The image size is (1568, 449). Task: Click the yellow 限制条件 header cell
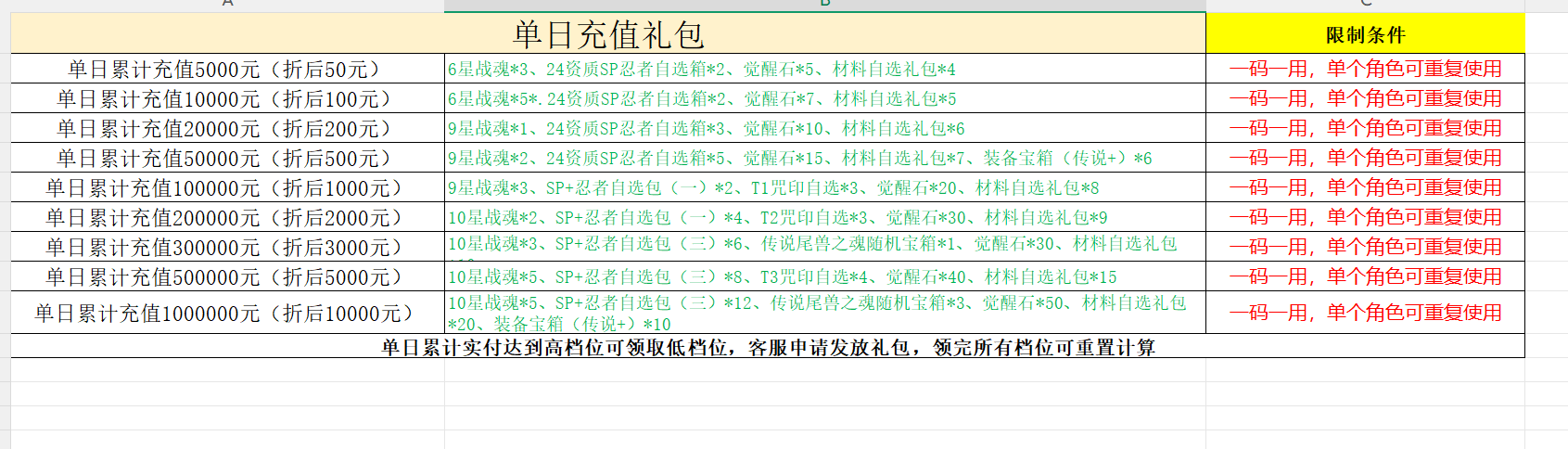coord(1365,35)
